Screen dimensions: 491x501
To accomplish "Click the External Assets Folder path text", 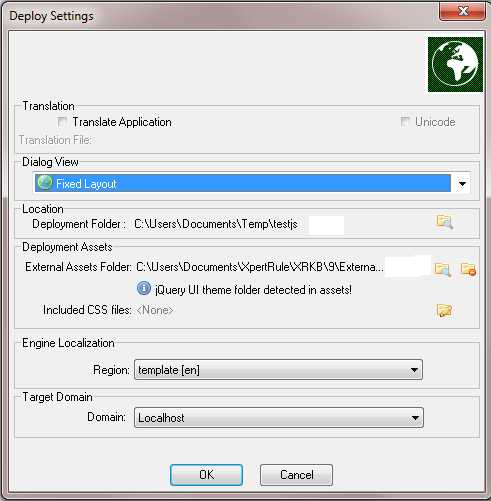I will coord(260,267).
